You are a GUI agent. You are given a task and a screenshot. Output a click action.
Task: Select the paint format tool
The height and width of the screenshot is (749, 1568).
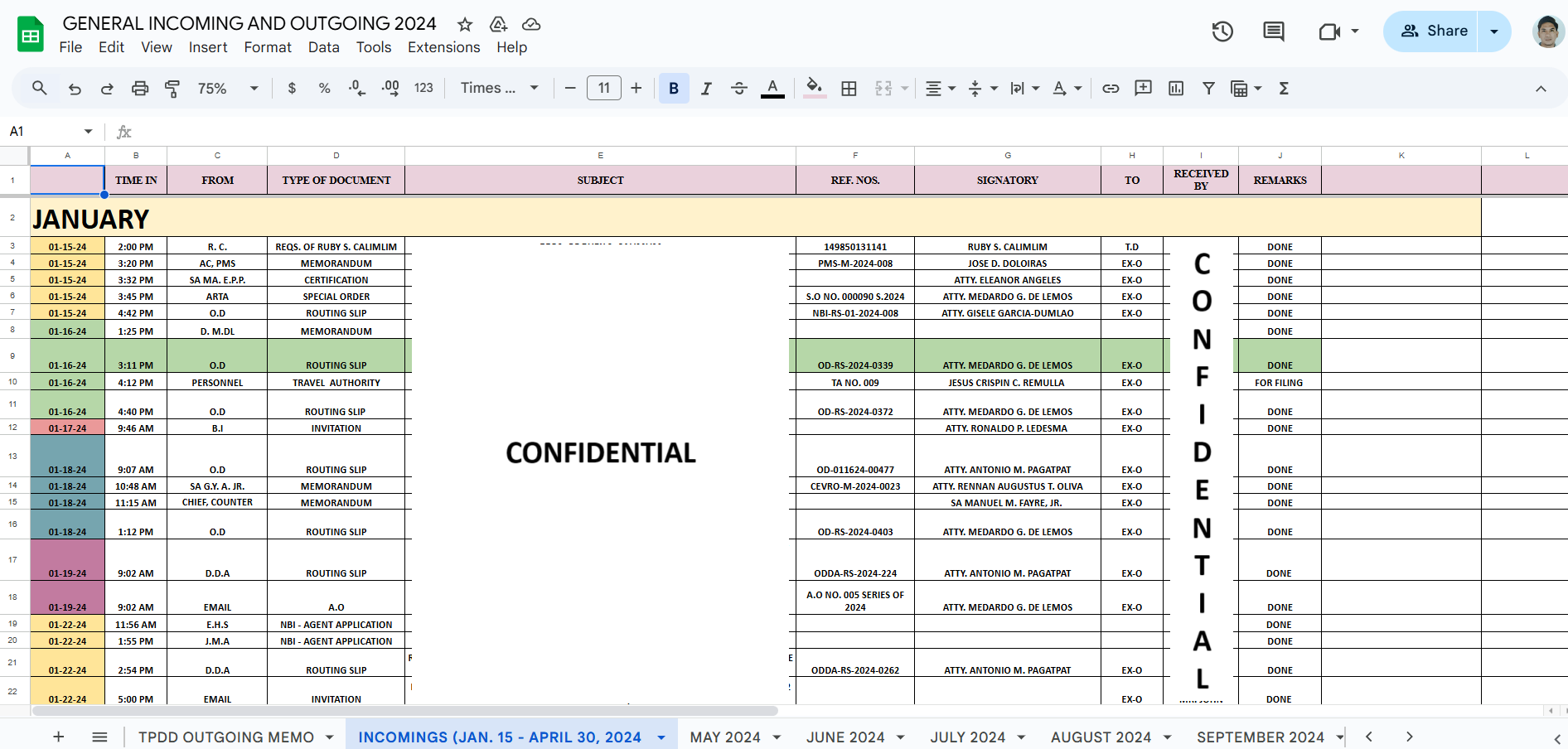click(x=172, y=89)
